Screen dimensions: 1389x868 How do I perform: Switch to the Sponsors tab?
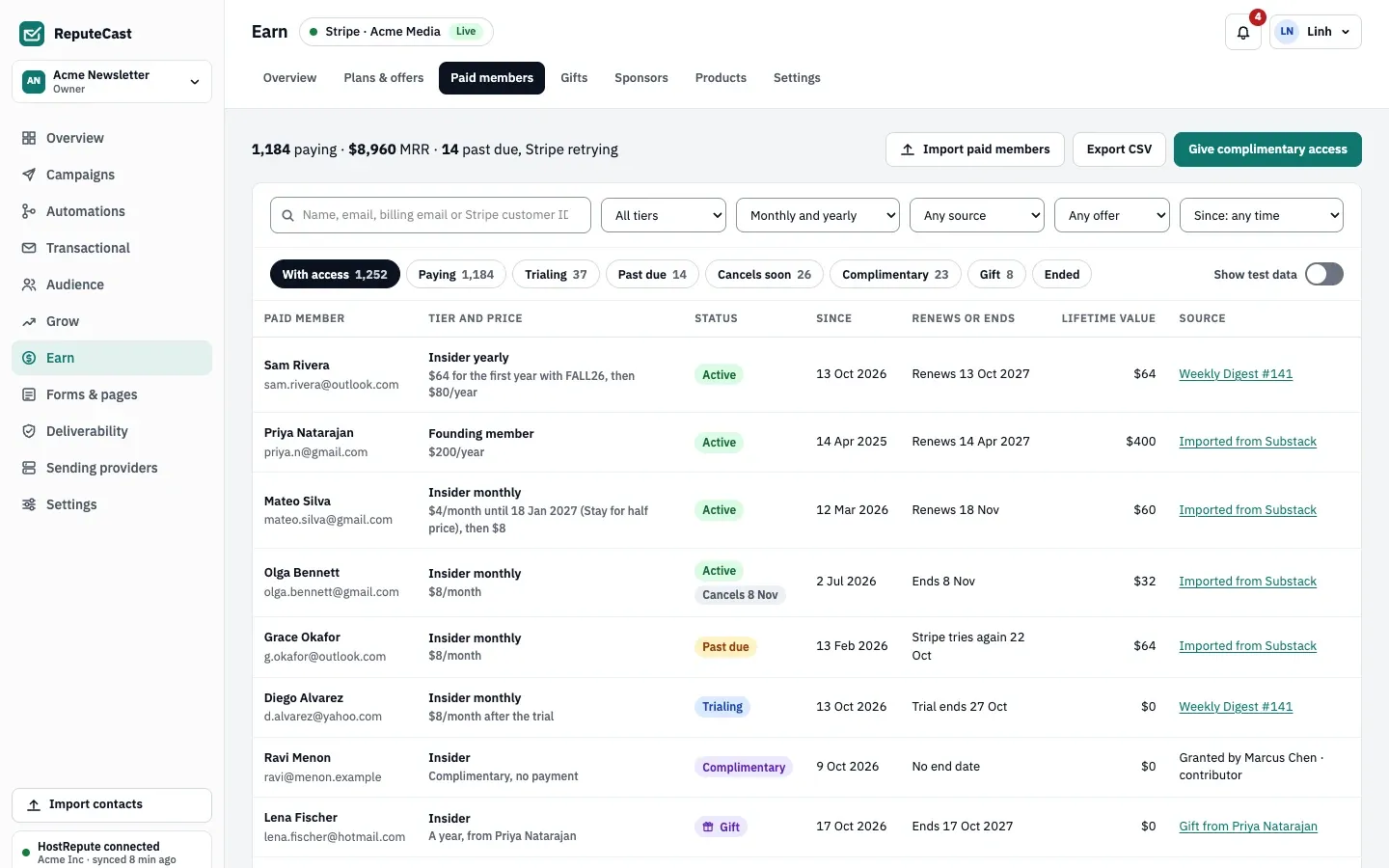[641, 78]
